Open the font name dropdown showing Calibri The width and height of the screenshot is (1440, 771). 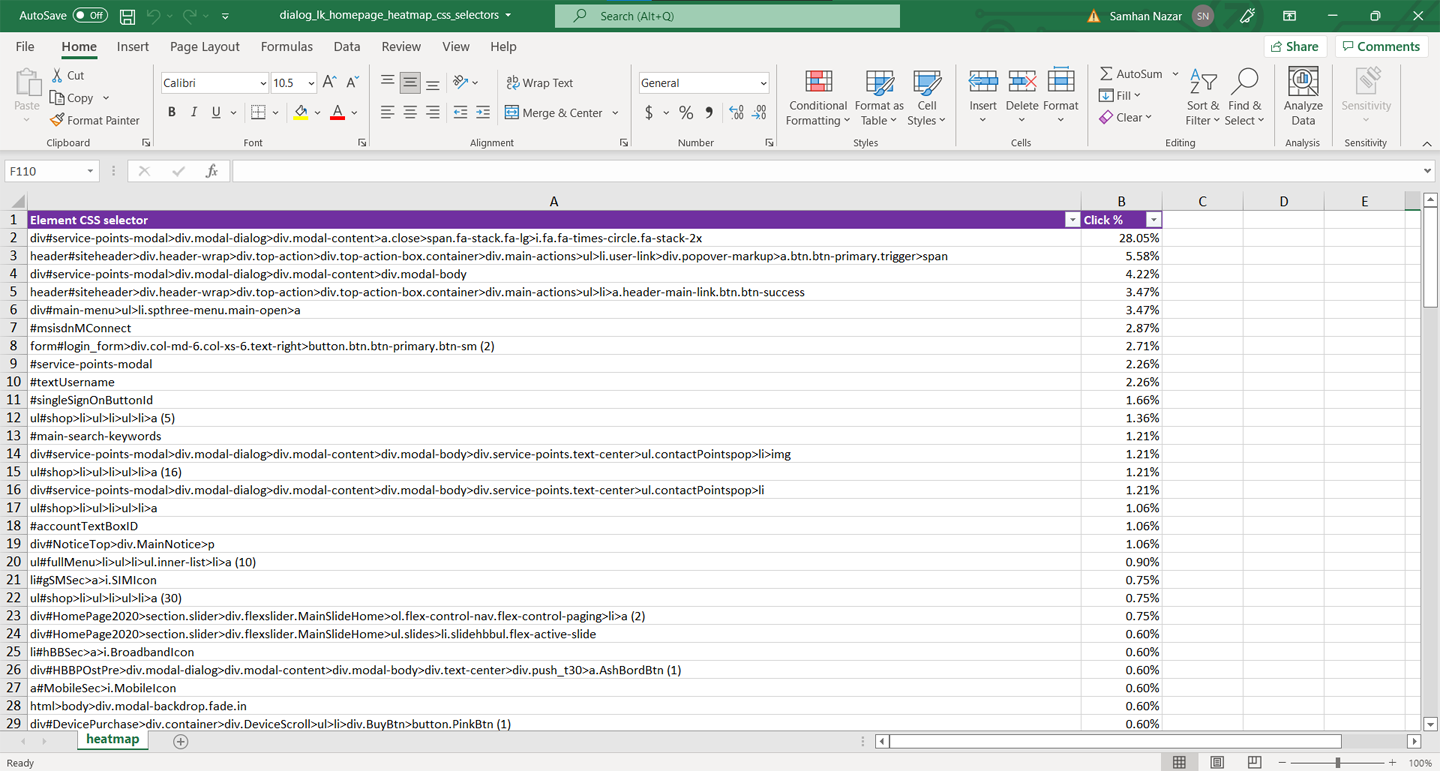click(263, 83)
